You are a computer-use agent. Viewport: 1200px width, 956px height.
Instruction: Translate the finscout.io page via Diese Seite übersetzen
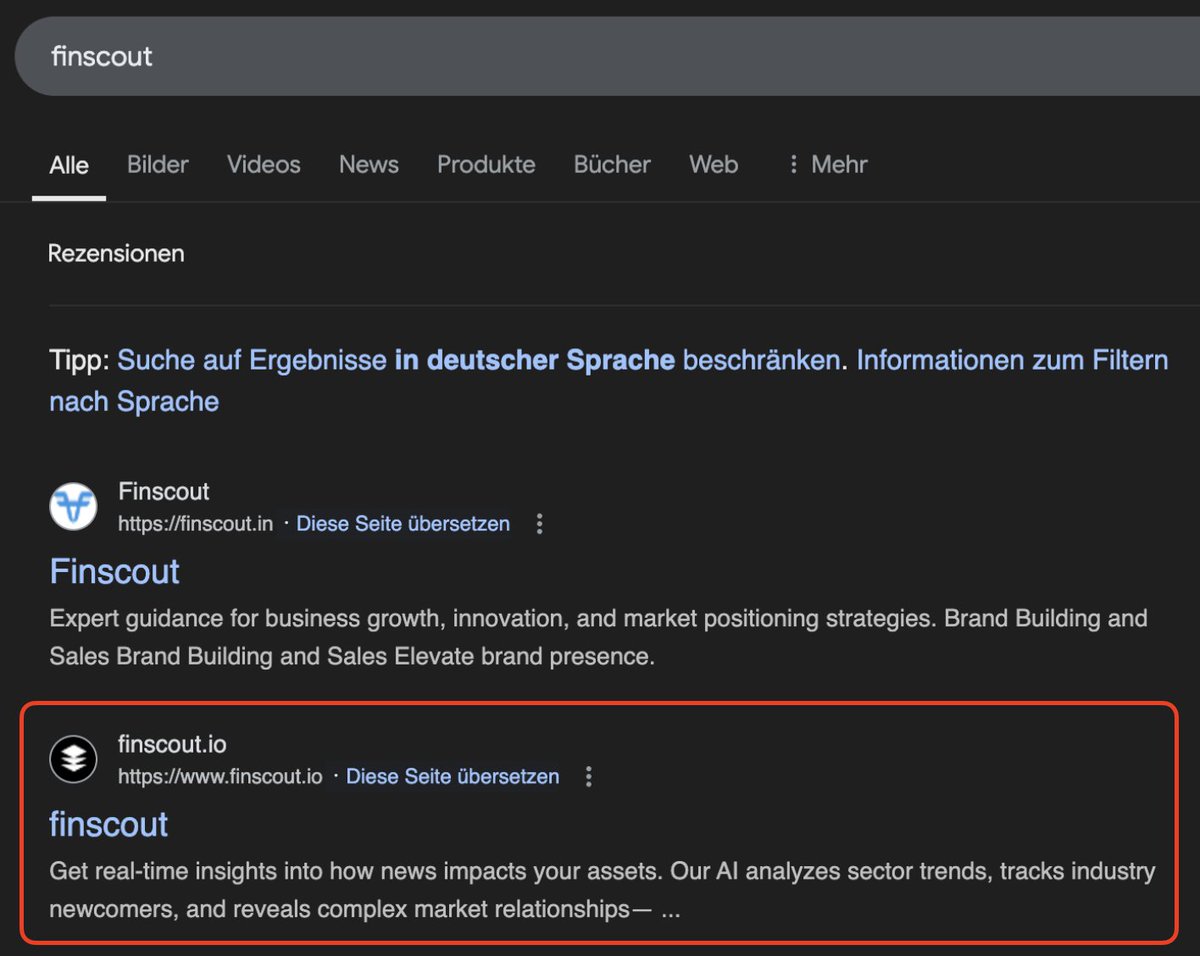click(452, 776)
